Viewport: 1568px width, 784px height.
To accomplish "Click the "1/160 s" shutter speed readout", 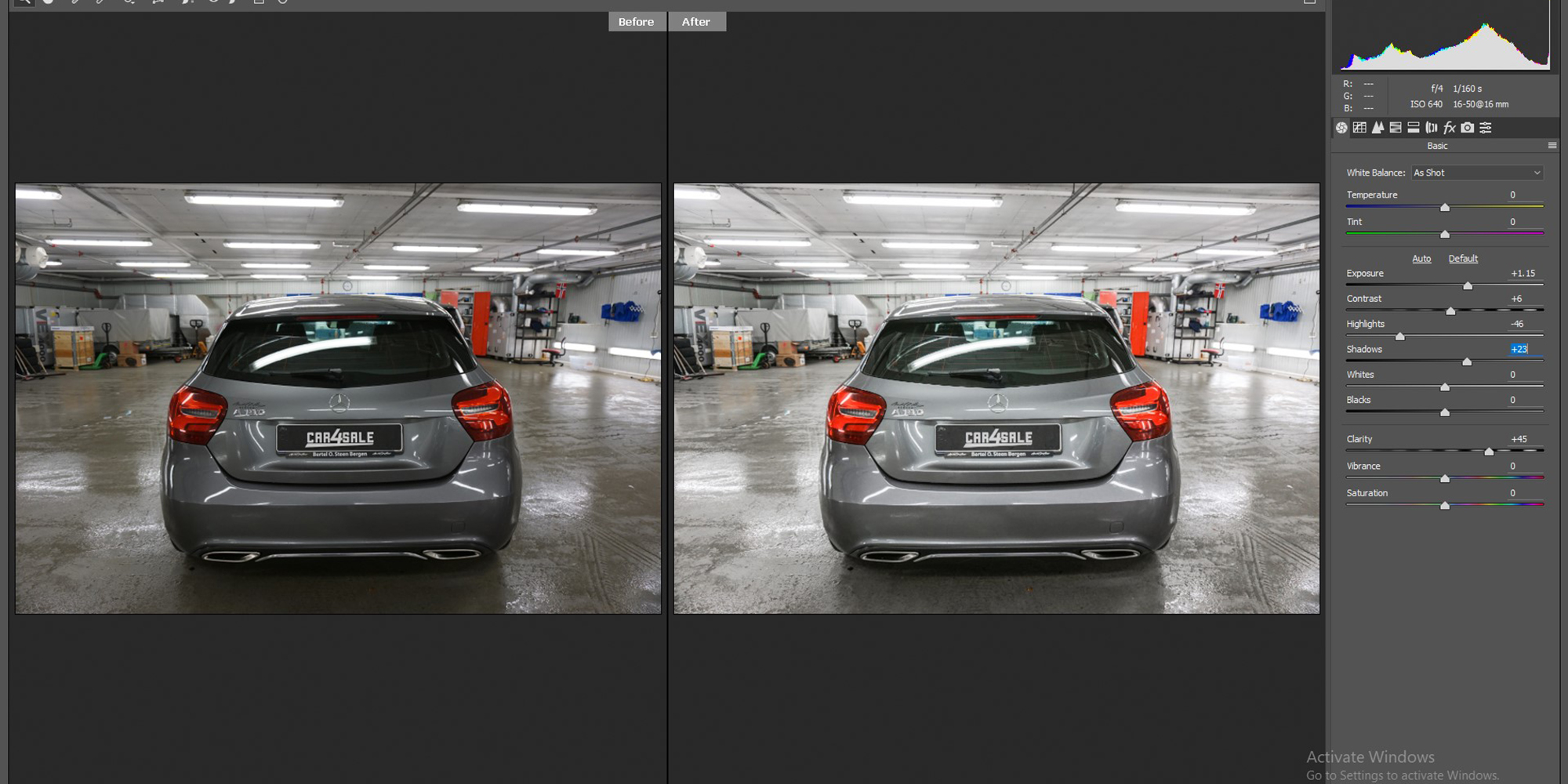I will pyautogui.click(x=1467, y=89).
